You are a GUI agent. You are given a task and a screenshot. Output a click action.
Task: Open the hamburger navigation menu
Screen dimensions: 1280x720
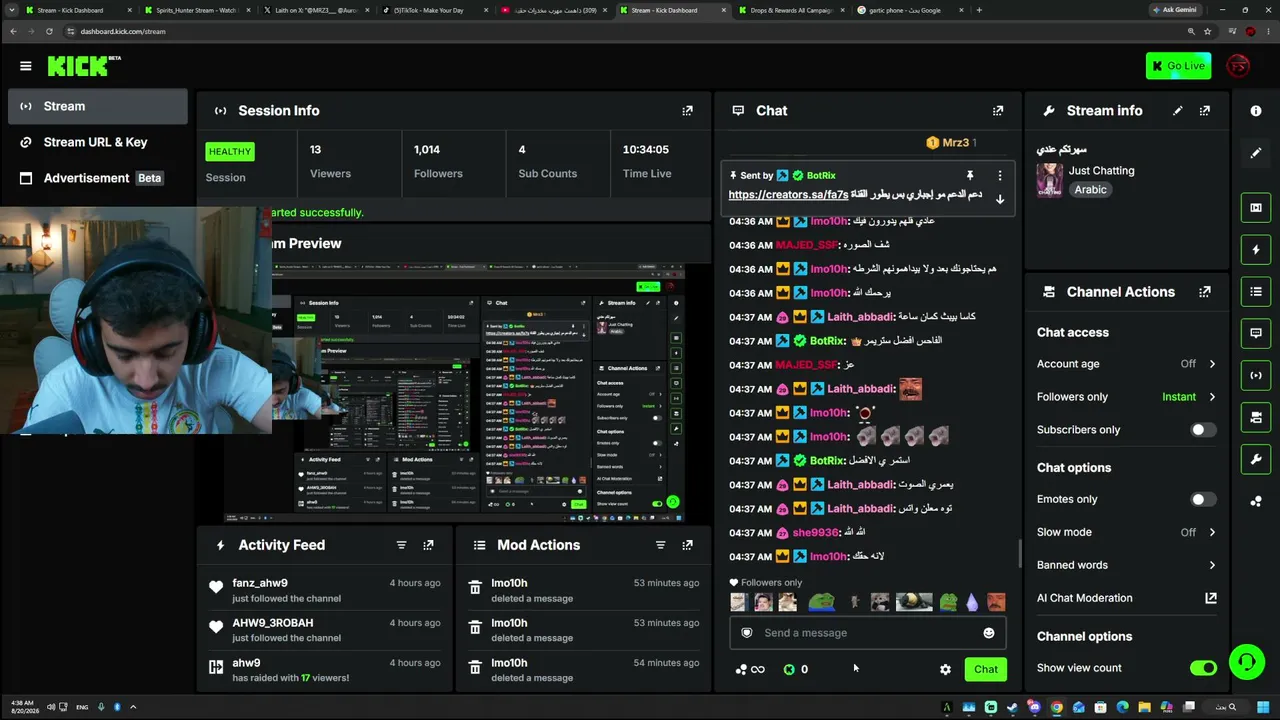[x=26, y=66]
